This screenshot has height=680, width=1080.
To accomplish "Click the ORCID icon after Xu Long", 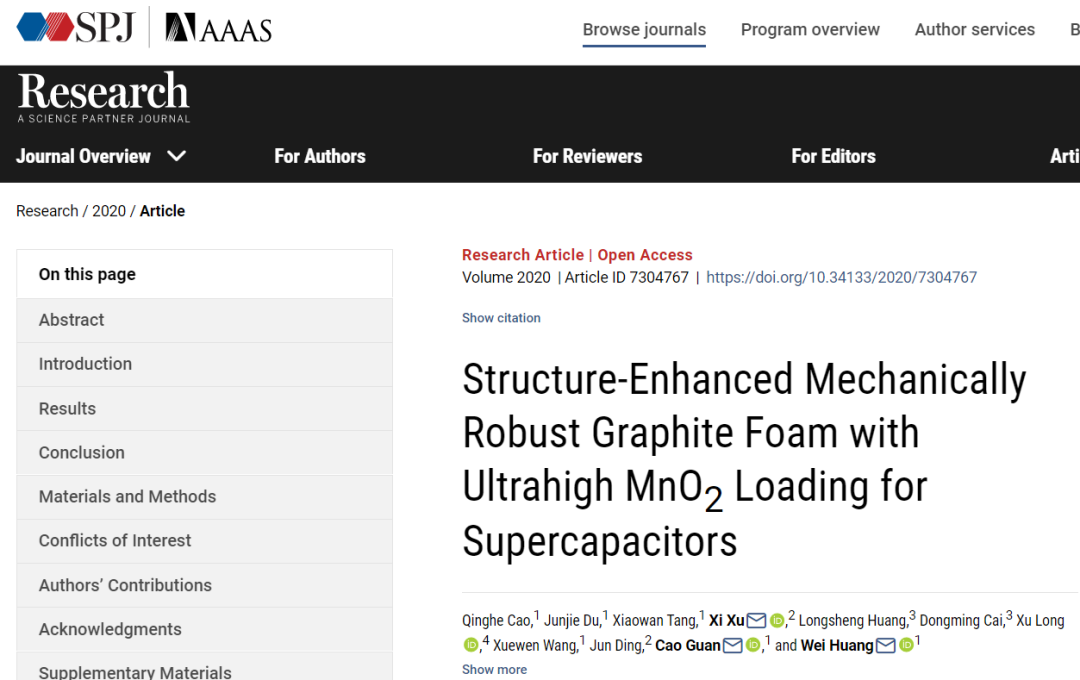I will pos(468,644).
